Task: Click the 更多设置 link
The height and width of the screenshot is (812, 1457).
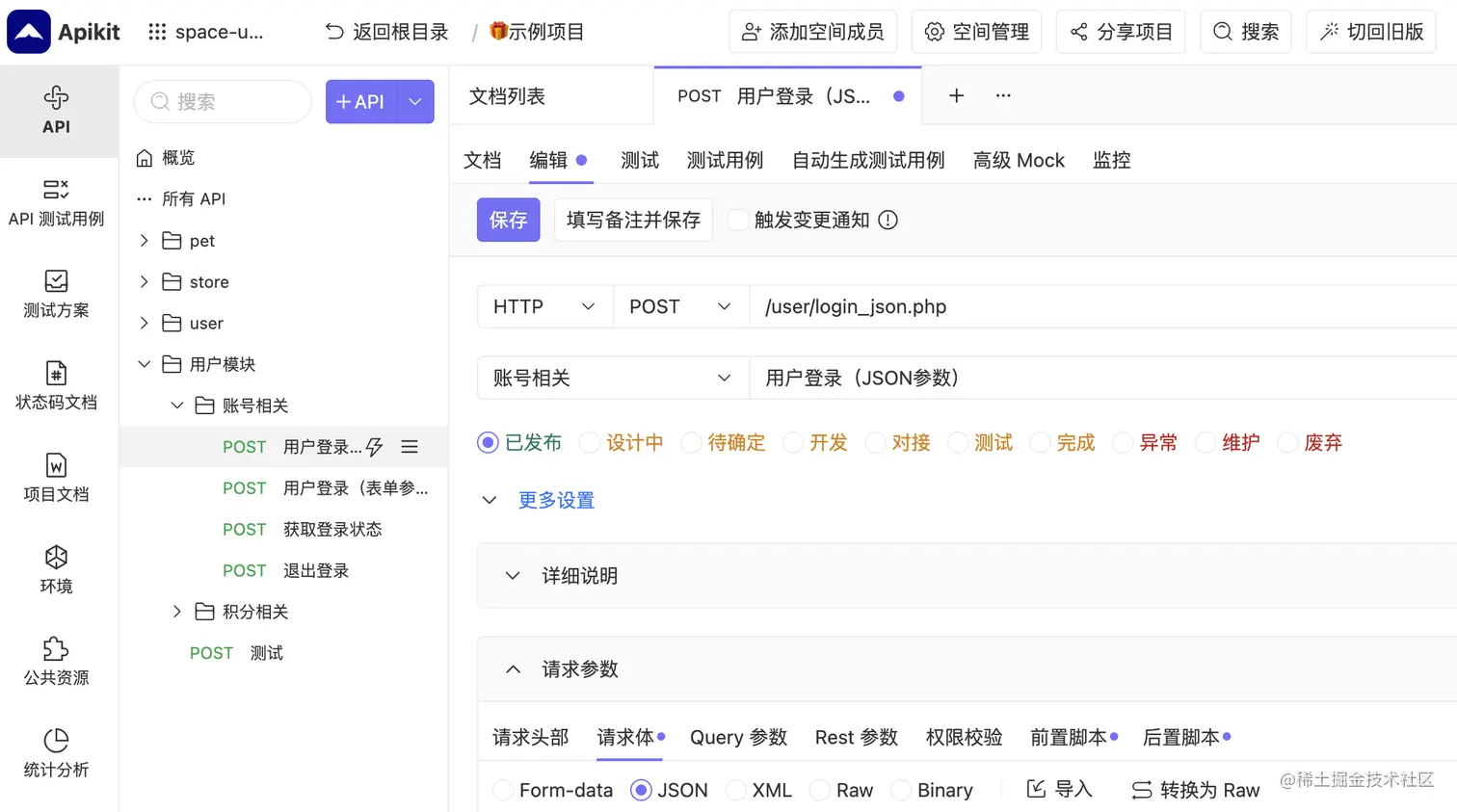Action: click(x=556, y=500)
